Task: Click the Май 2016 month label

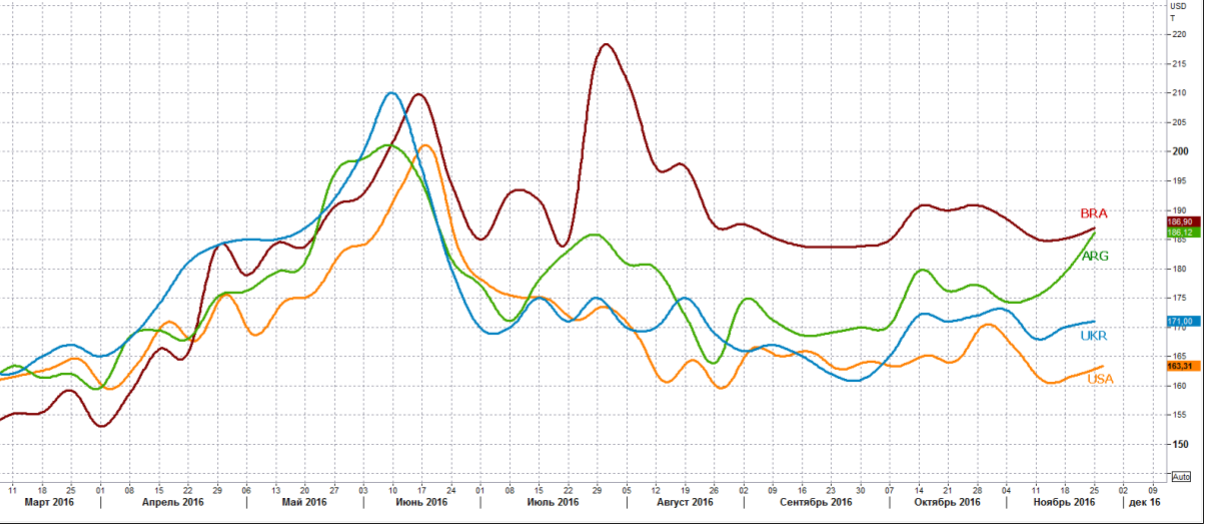Action: point(304,502)
